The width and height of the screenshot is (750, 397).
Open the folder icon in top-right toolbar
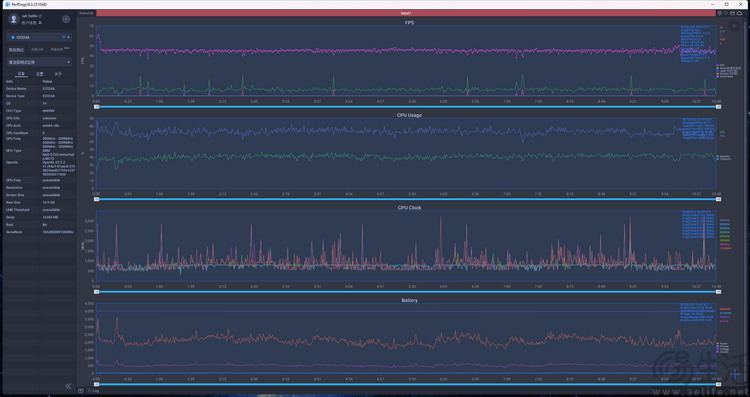(x=733, y=13)
